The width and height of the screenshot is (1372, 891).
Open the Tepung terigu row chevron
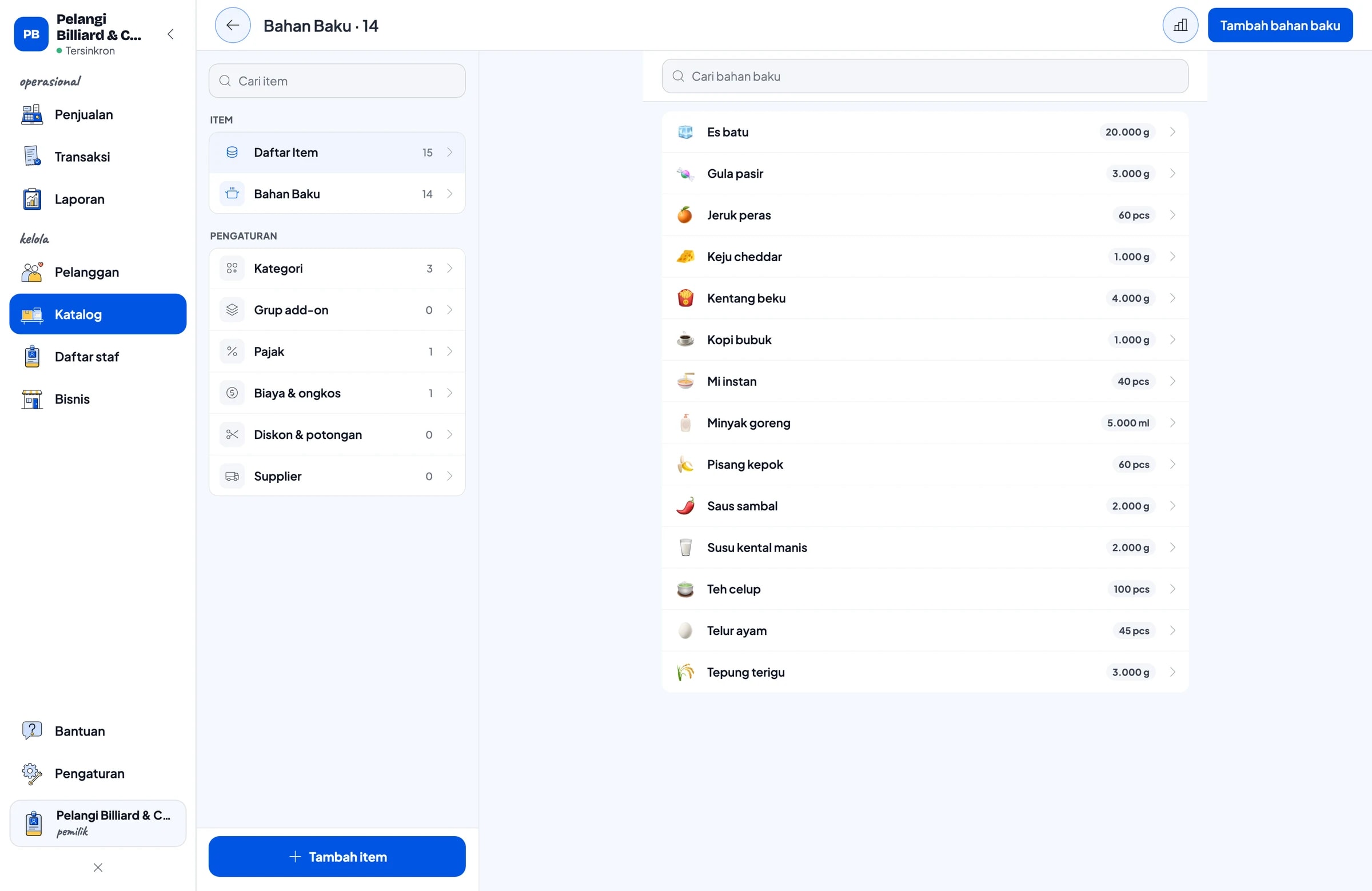point(1172,672)
